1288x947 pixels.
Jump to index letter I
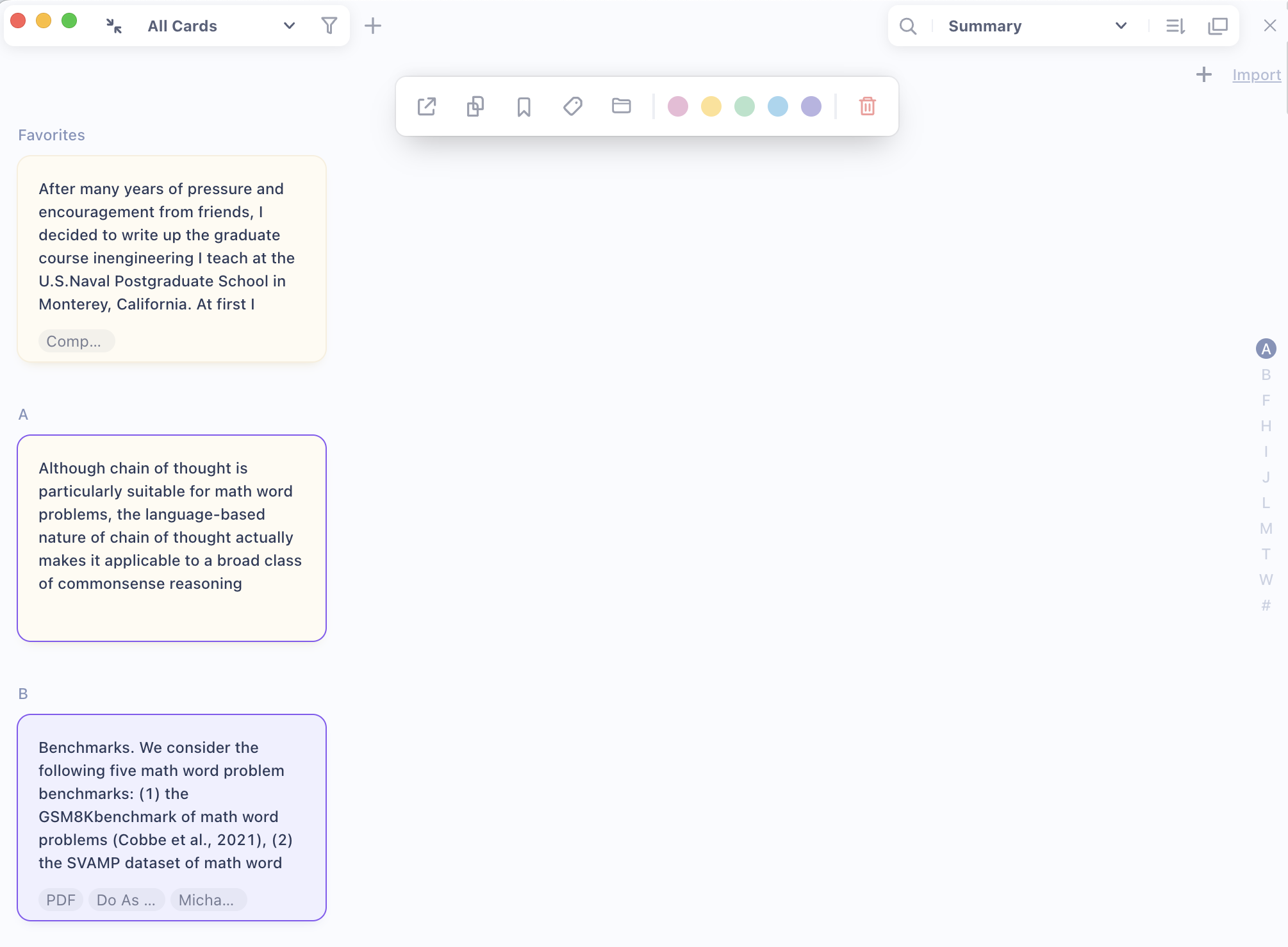click(1266, 452)
